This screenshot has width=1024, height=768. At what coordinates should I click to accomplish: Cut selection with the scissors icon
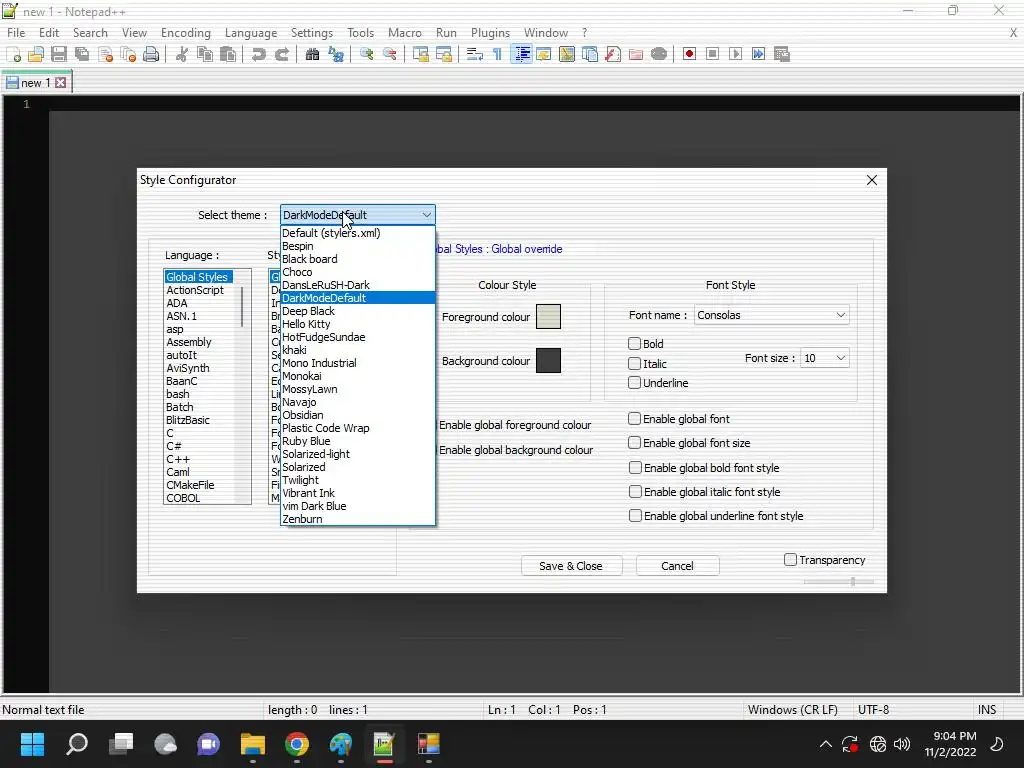coord(182,54)
